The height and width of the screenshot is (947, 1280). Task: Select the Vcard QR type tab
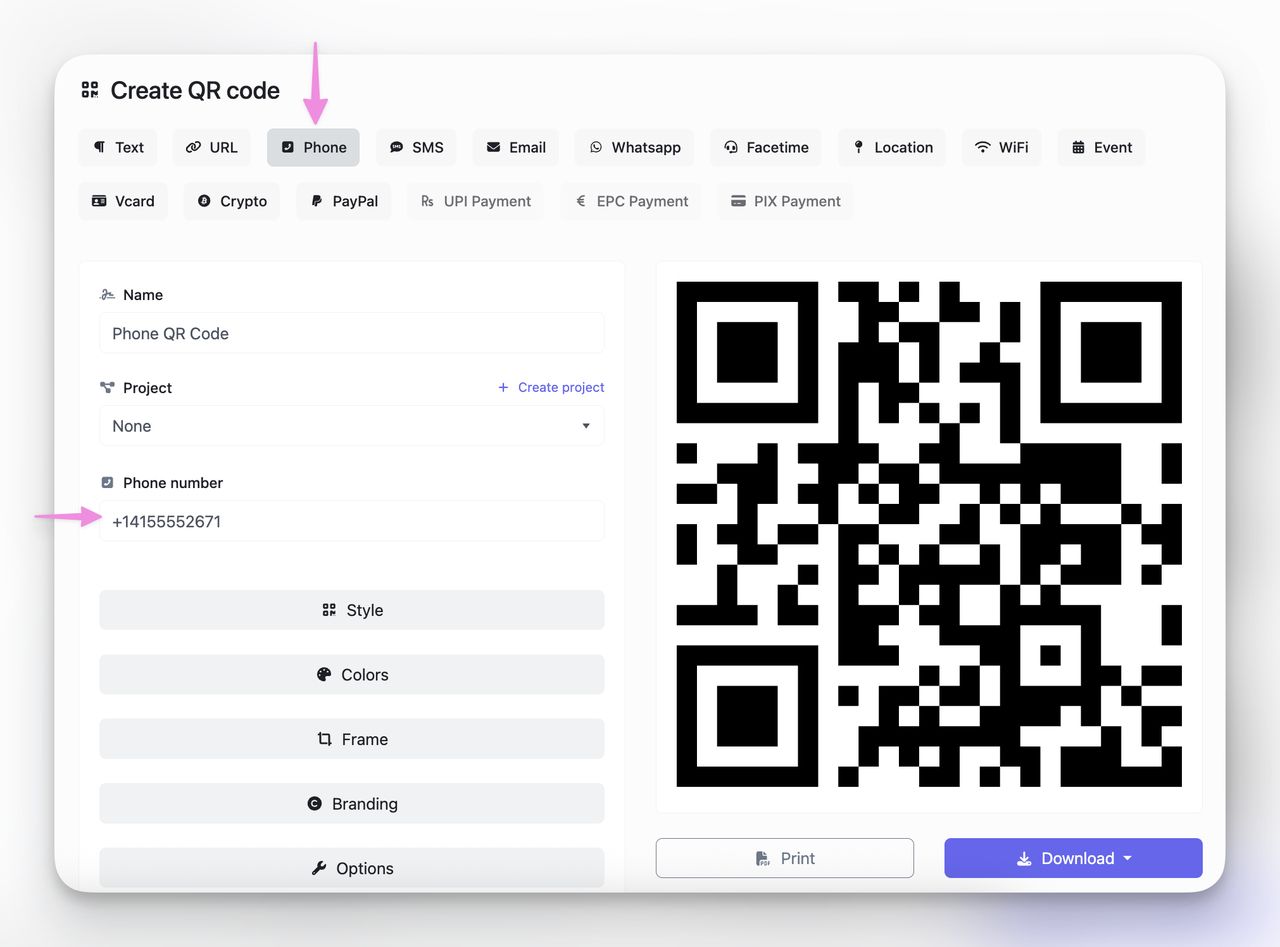click(x=123, y=201)
